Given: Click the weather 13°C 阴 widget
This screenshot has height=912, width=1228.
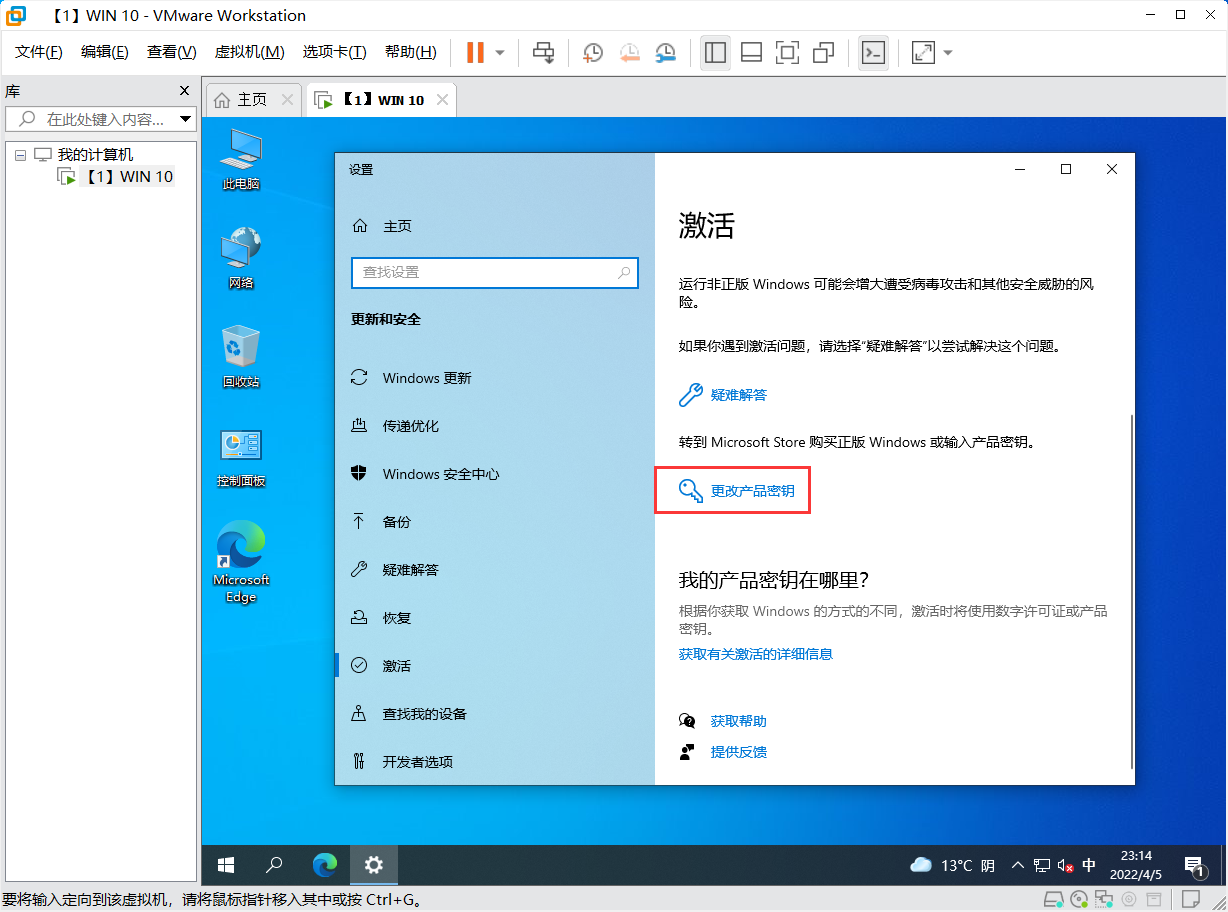Looking at the screenshot, I should tap(951, 865).
